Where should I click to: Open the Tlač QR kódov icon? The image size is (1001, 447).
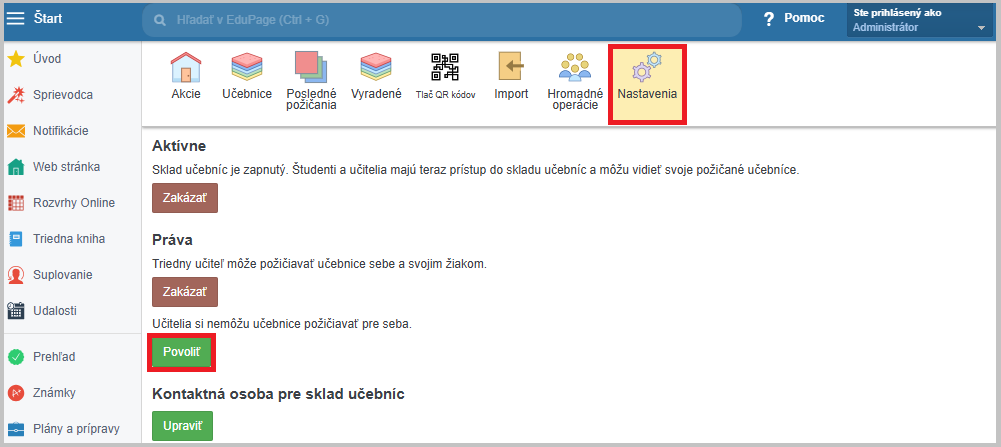(446, 67)
